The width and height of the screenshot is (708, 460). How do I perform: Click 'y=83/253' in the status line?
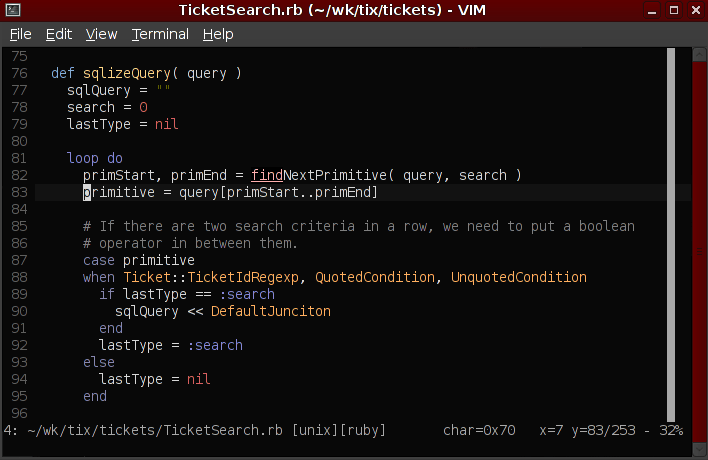603,430
